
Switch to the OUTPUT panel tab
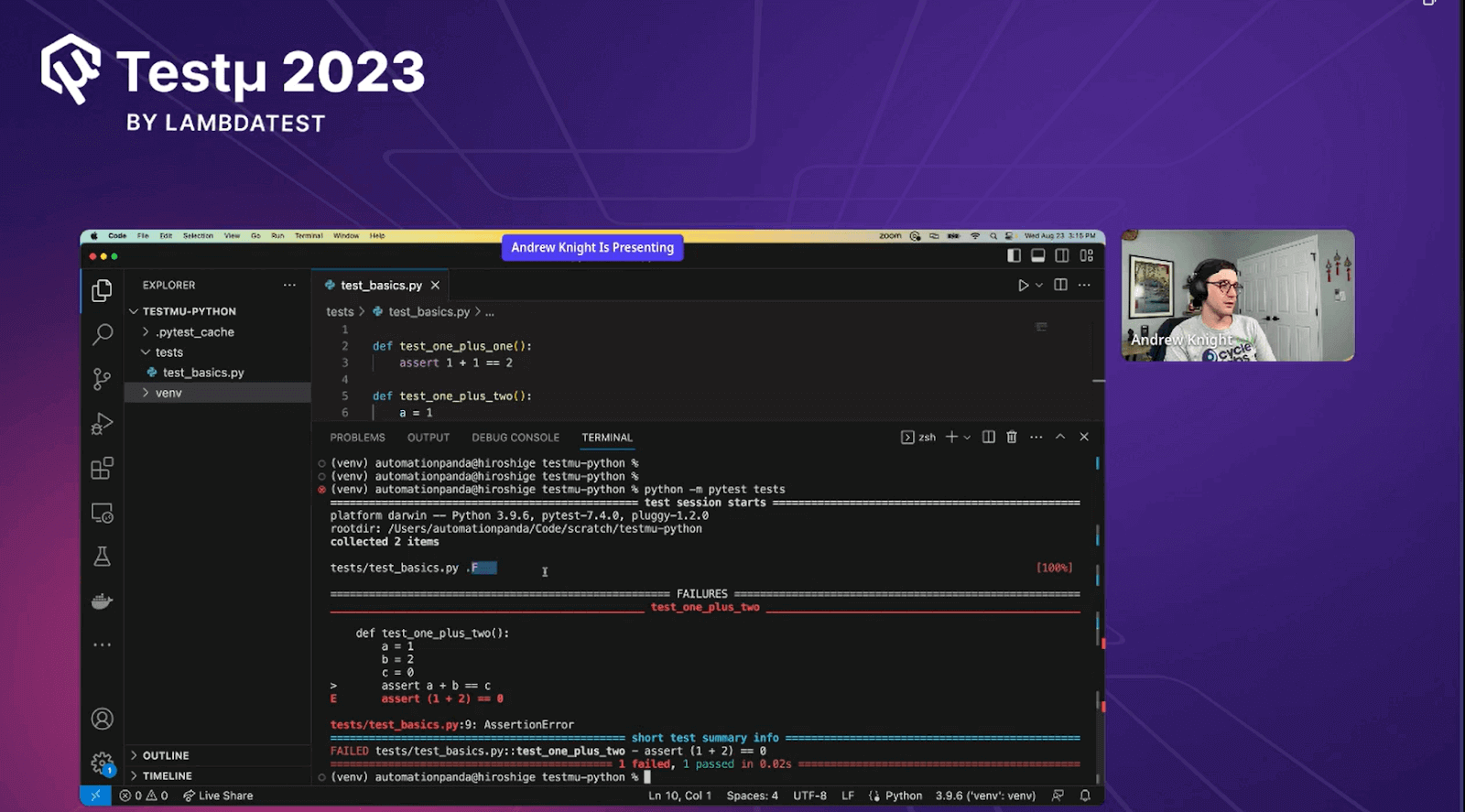(429, 438)
